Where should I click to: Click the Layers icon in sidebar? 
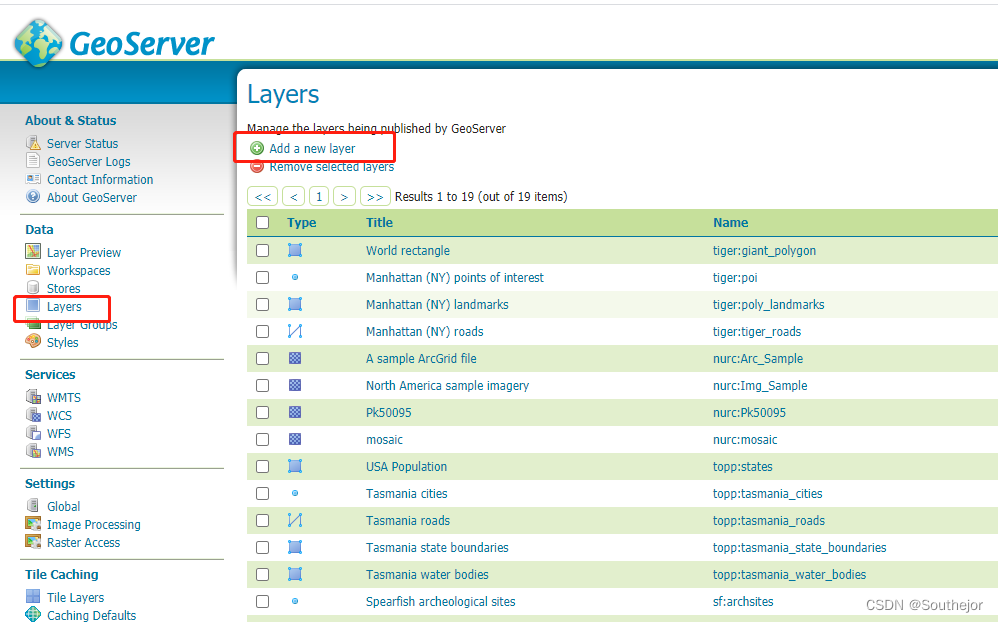point(33,306)
